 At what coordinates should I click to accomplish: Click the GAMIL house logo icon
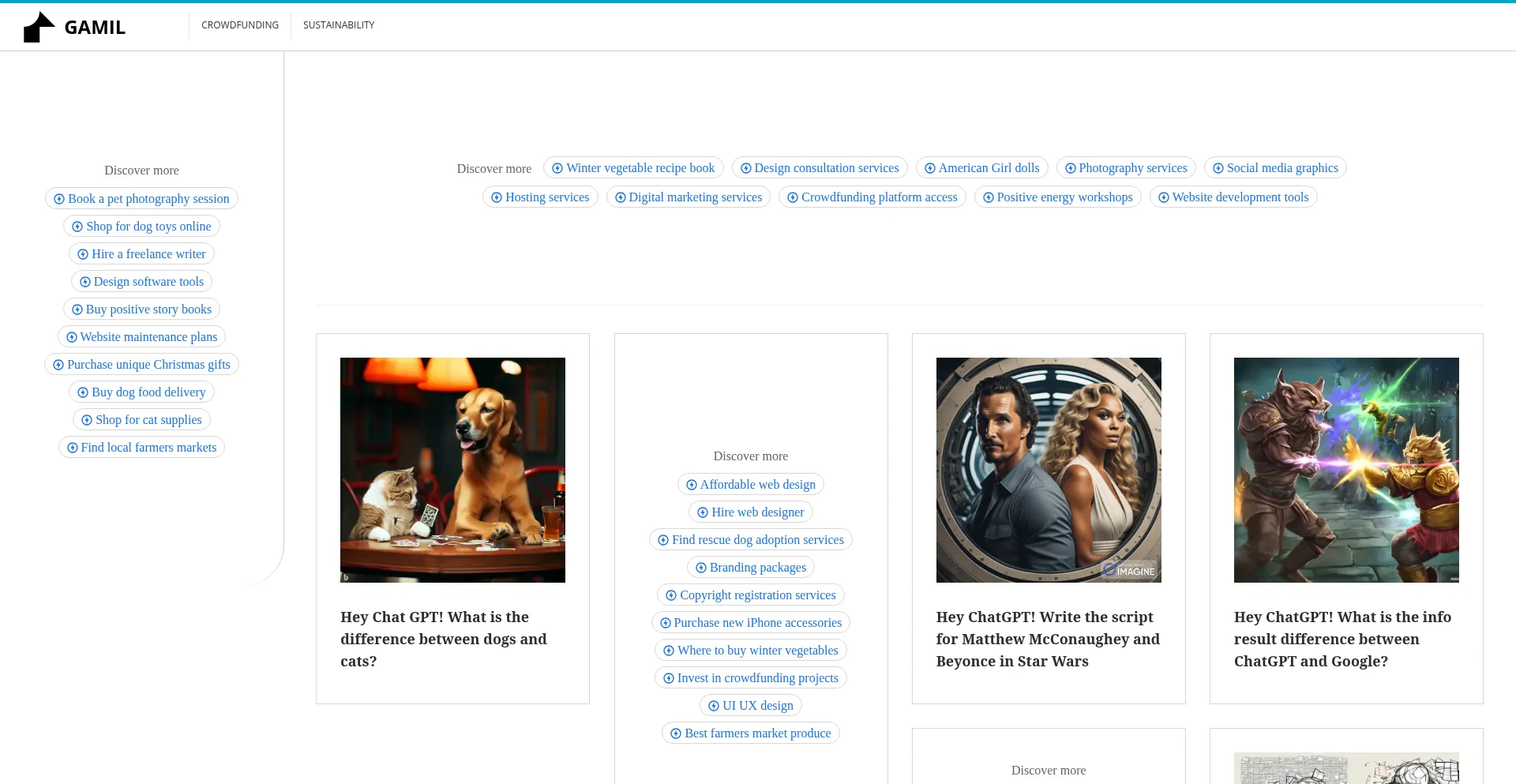[x=39, y=27]
